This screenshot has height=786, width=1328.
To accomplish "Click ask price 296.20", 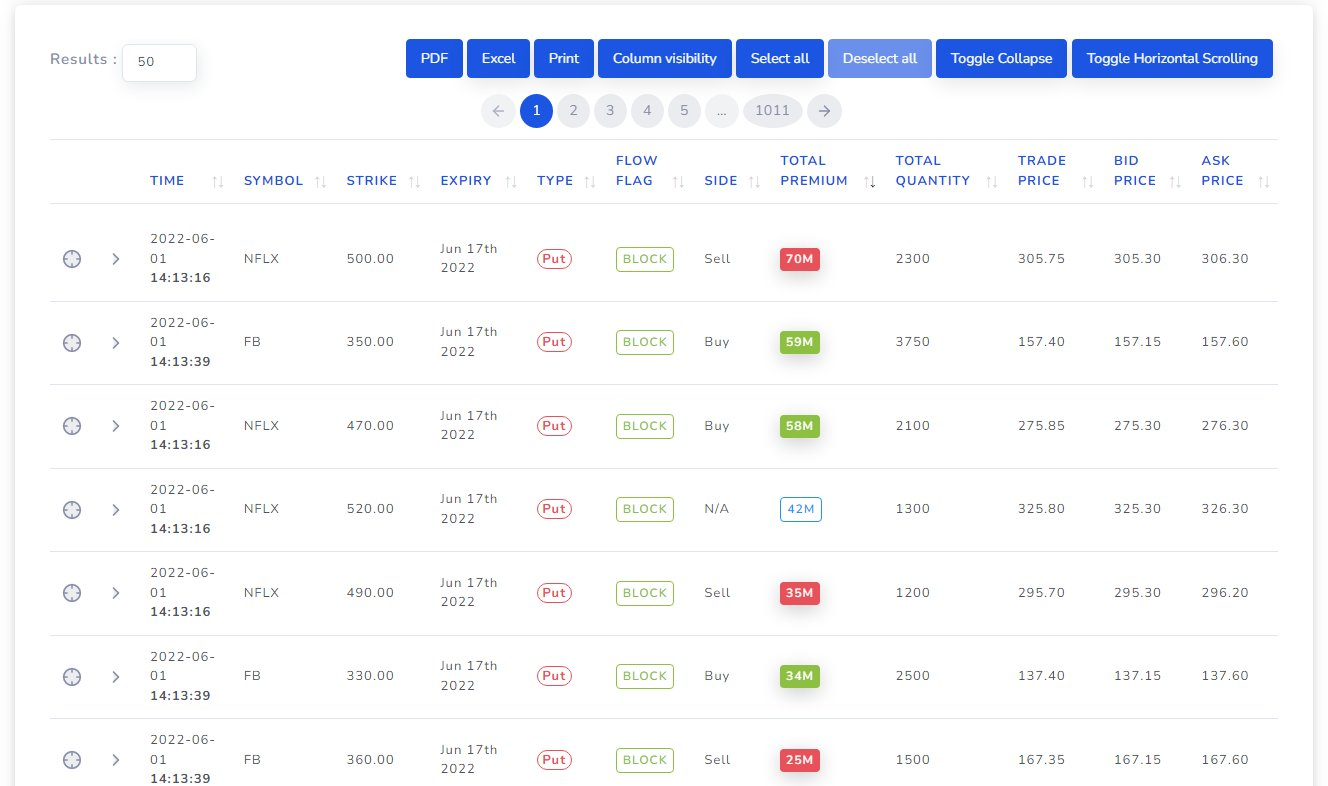I will point(1225,593).
